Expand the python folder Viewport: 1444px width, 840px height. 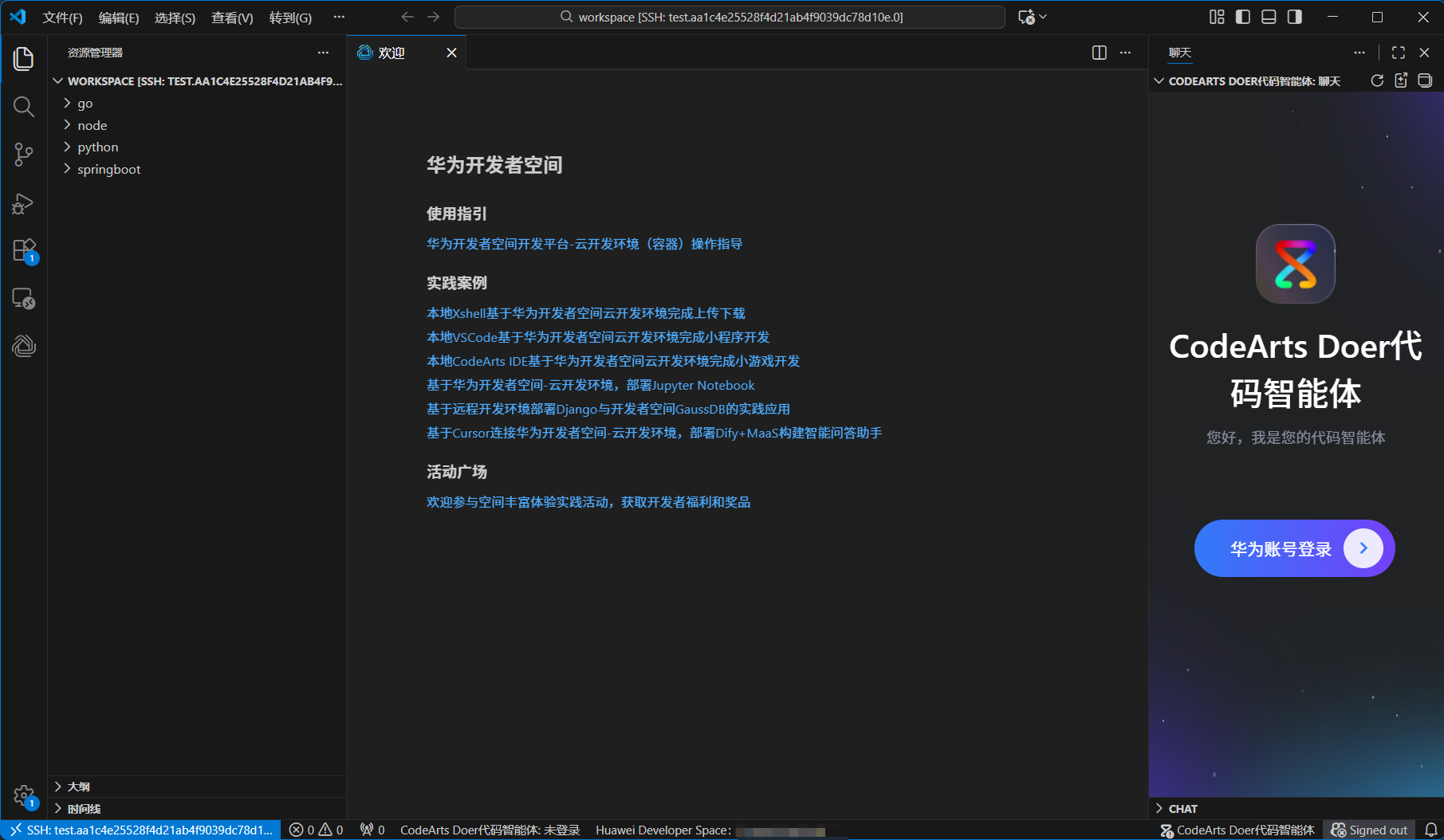197,147
